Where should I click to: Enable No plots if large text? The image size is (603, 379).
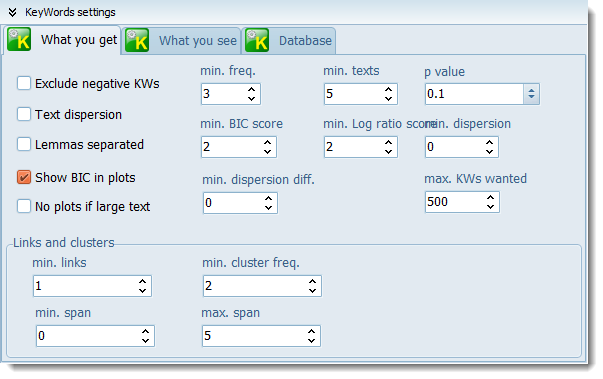point(24,206)
